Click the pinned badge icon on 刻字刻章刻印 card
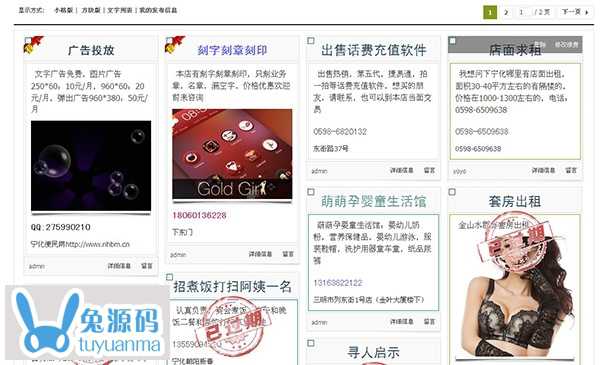This screenshot has width=600, height=365. click(174, 45)
